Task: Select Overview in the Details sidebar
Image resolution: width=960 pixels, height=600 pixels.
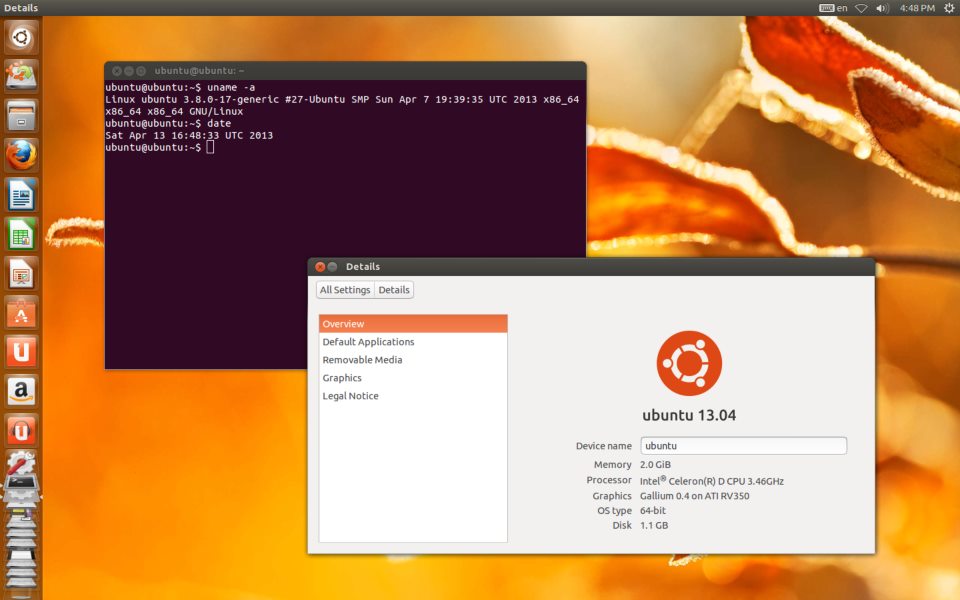Action: tap(413, 324)
